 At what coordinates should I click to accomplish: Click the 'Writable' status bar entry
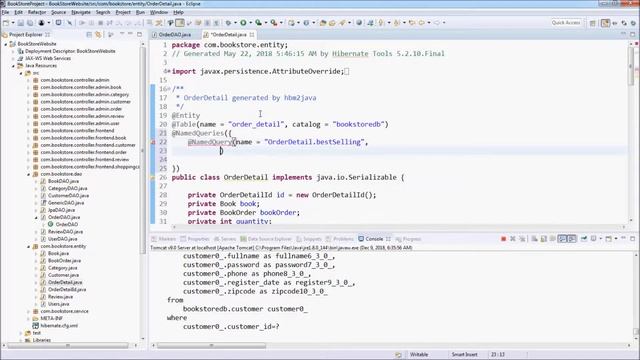click(419, 354)
